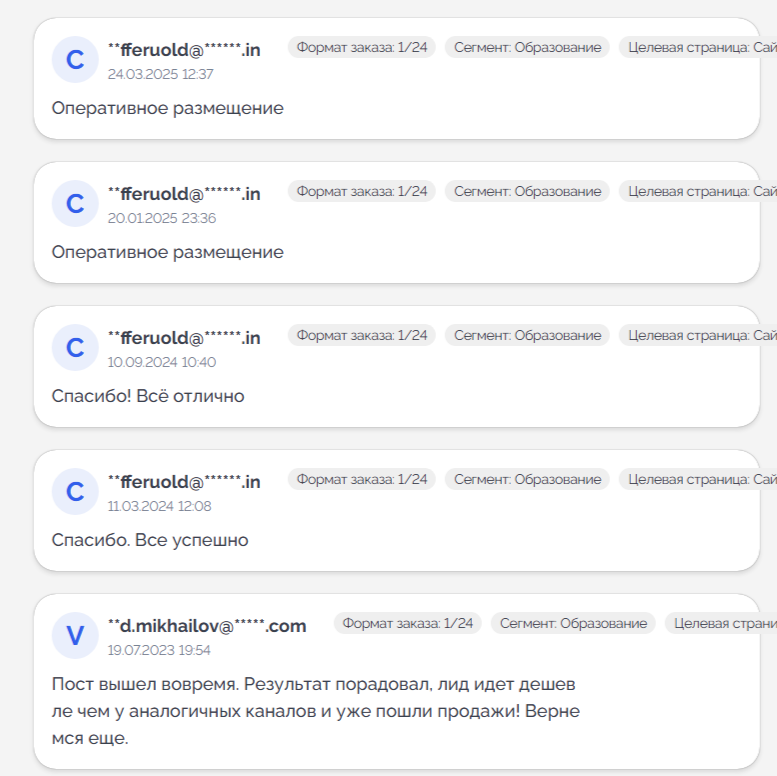Click the "C" avatar on 10.09.2024 review
777x776 pixels.
coord(75,348)
